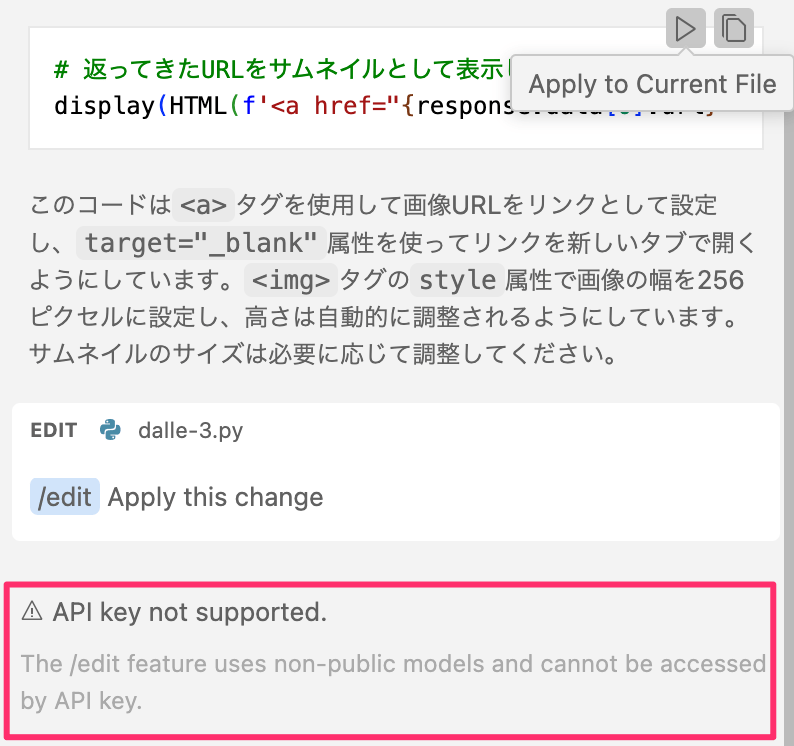Viewport: 794px width, 746px height.
Task: Click the EDIT label in the message header
Action: coord(54,431)
